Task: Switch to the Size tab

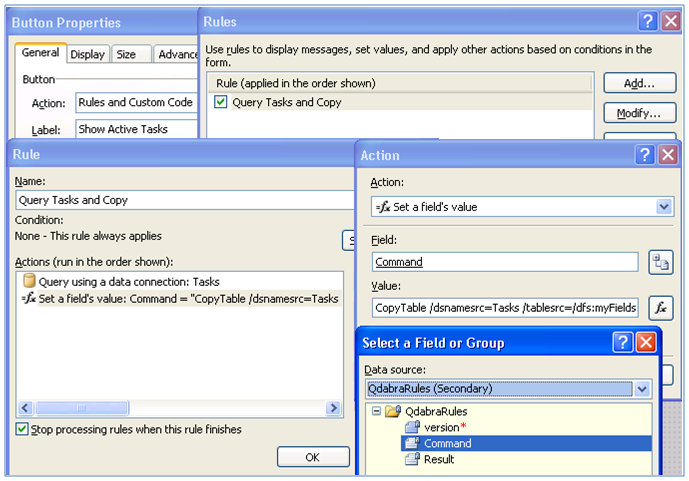Action: coord(125,54)
